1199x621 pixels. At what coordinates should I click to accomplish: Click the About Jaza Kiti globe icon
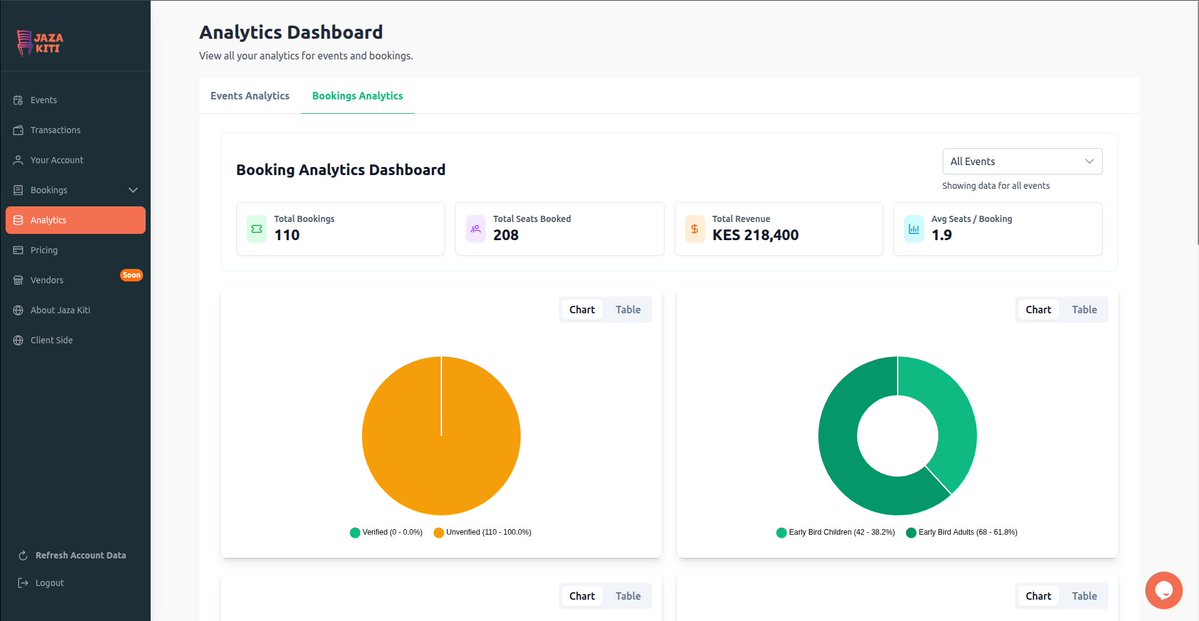point(18,310)
